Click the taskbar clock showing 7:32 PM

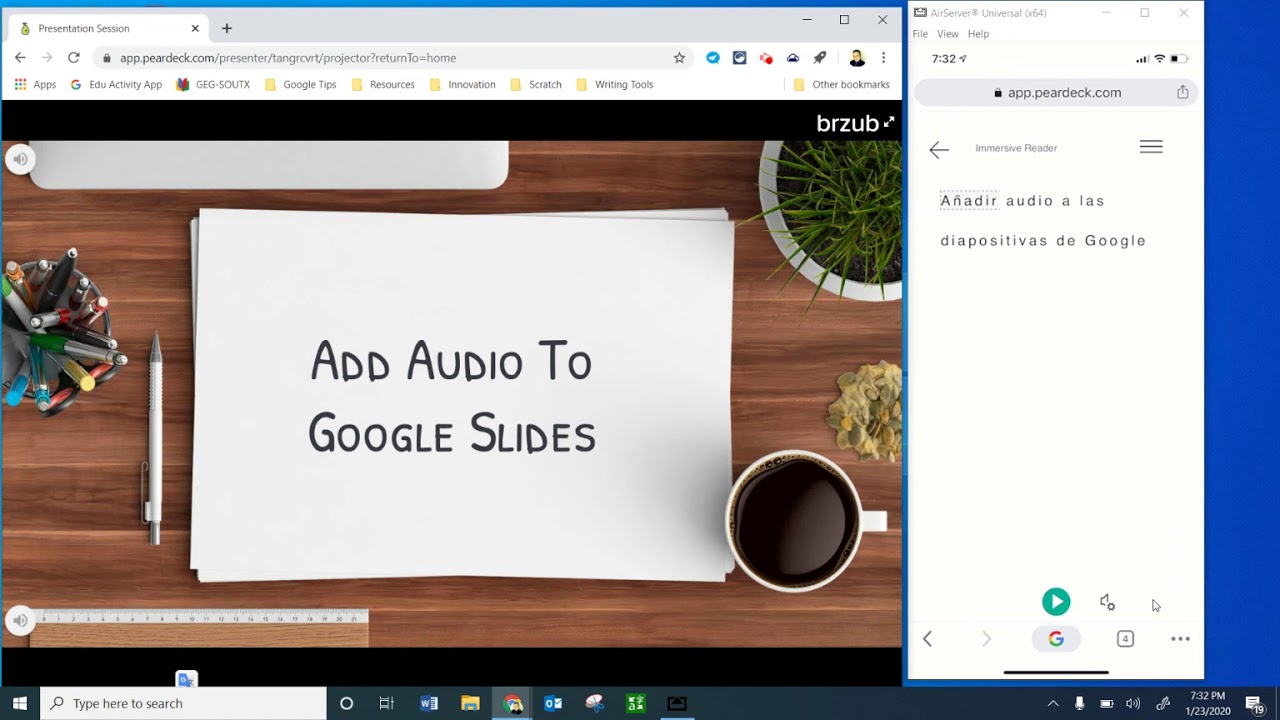pyautogui.click(x=1208, y=703)
